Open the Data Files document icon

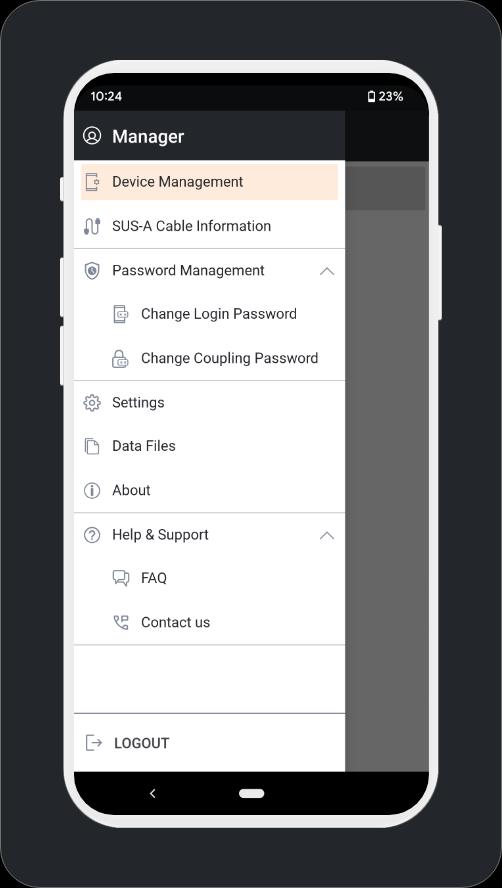click(x=92, y=446)
